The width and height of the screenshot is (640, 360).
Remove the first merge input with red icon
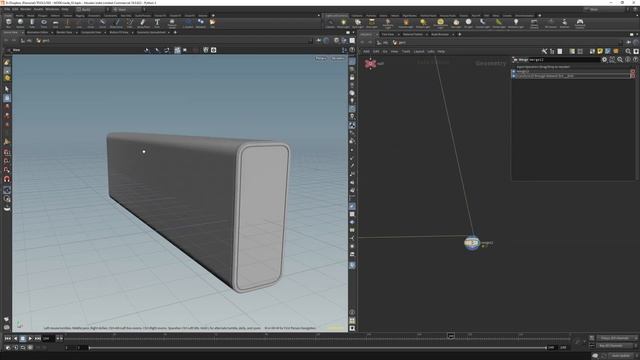(633, 71)
